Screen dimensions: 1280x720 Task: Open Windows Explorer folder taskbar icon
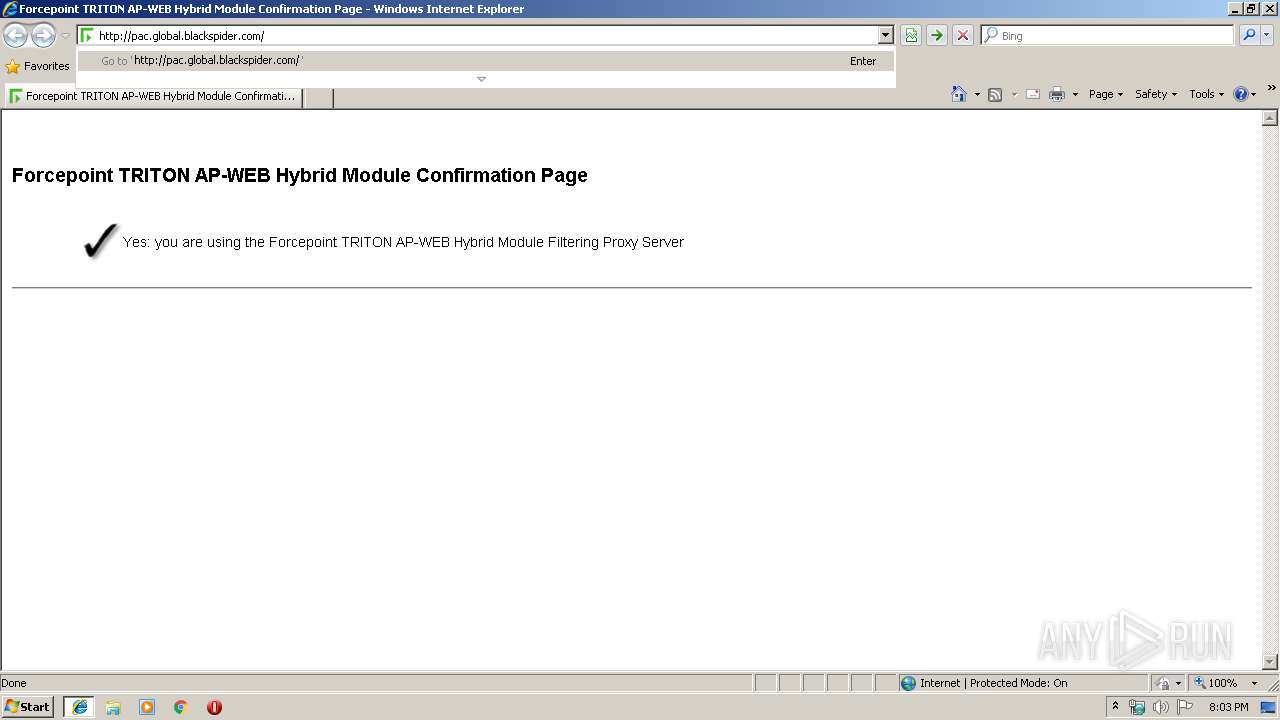pyautogui.click(x=113, y=707)
